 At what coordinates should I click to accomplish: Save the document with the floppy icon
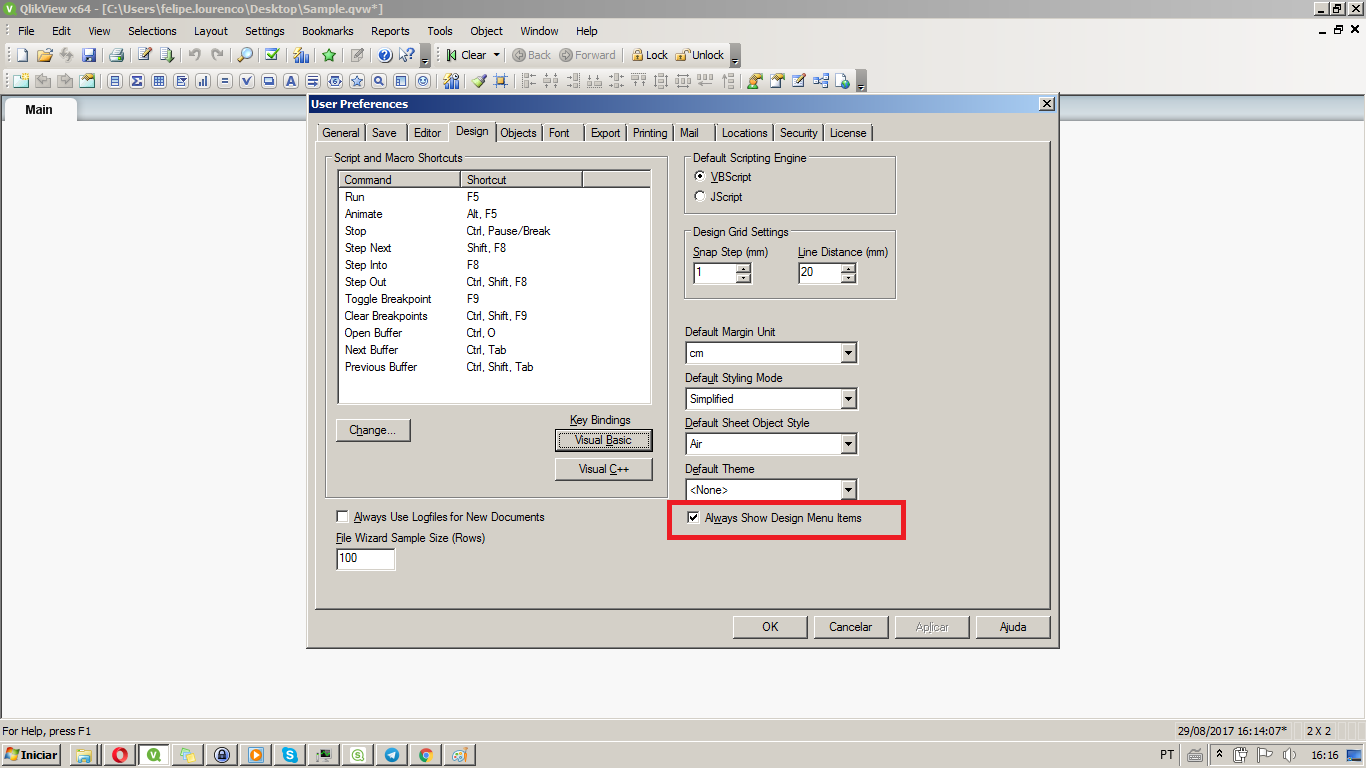click(89, 55)
